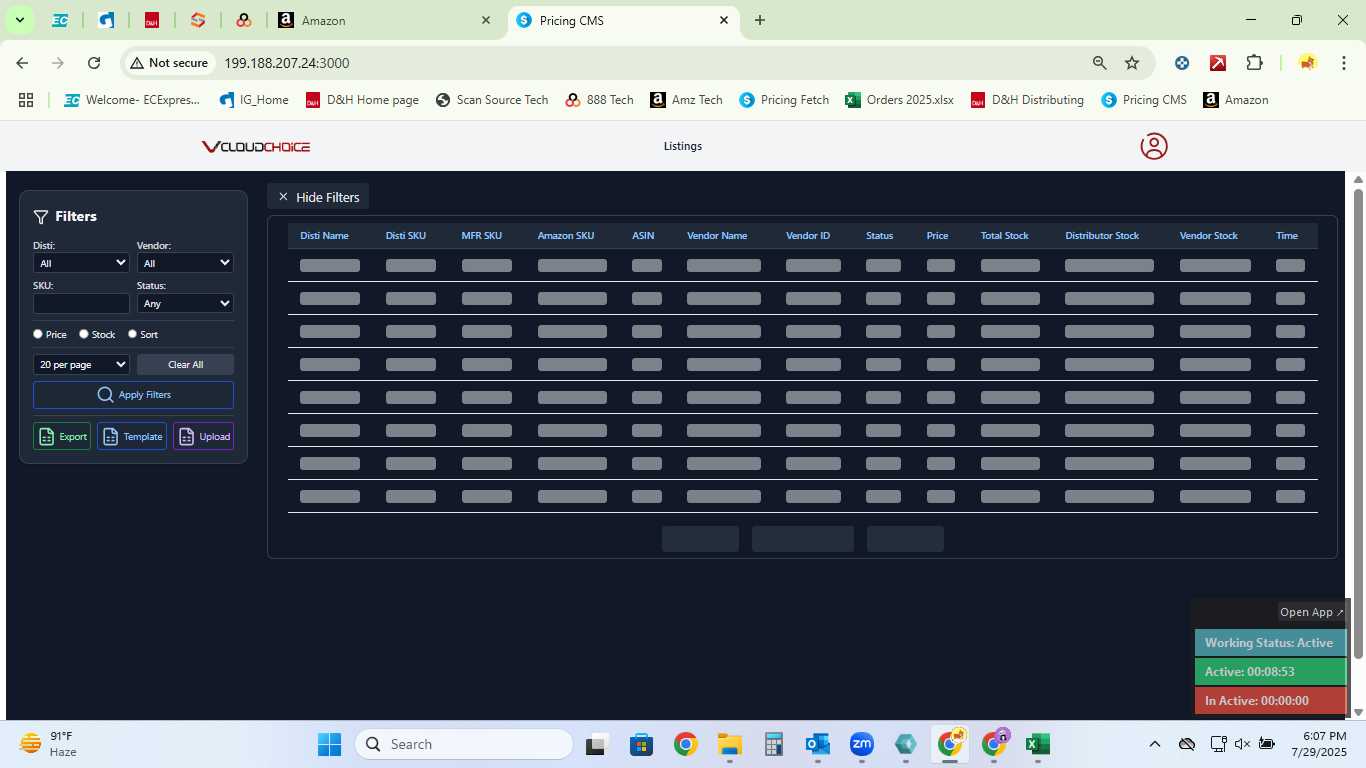Click the X icon in Hide Filters
Screen dimensions: 1366x768
[283, 197]
